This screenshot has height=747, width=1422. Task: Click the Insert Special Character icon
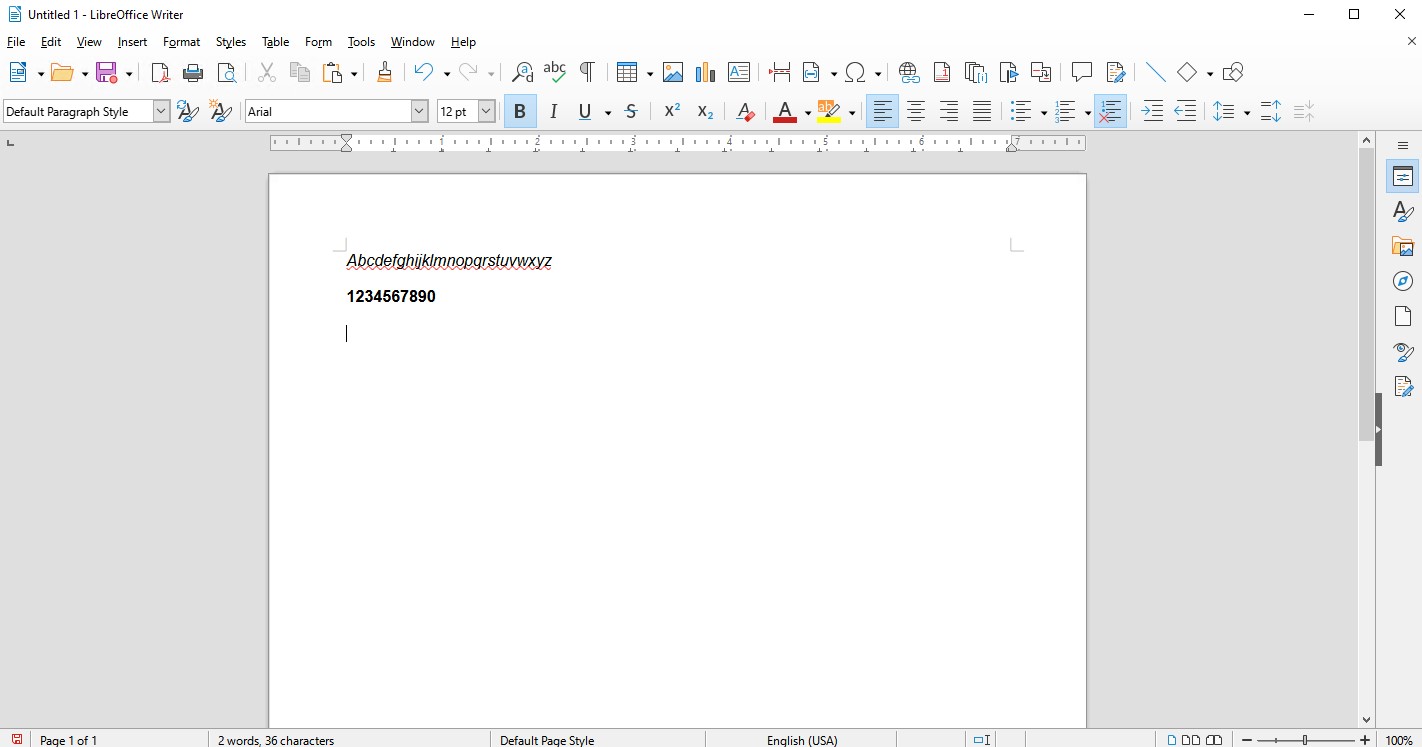tap(856, 72)
